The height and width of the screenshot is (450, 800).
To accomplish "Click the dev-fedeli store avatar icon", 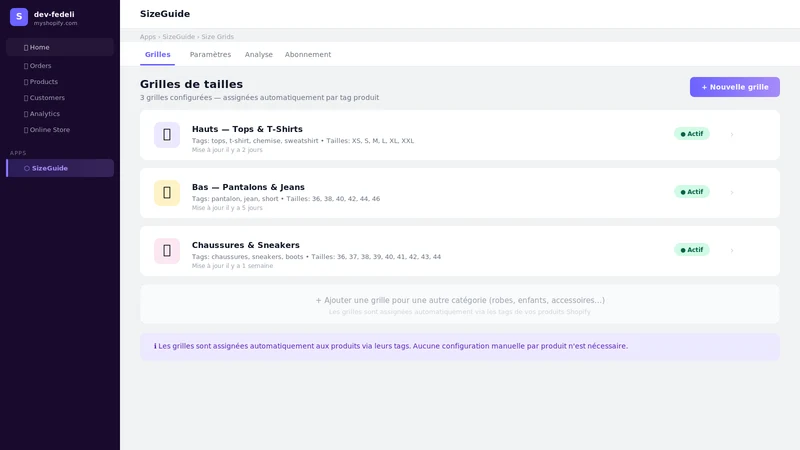I will tap(19, 17).
